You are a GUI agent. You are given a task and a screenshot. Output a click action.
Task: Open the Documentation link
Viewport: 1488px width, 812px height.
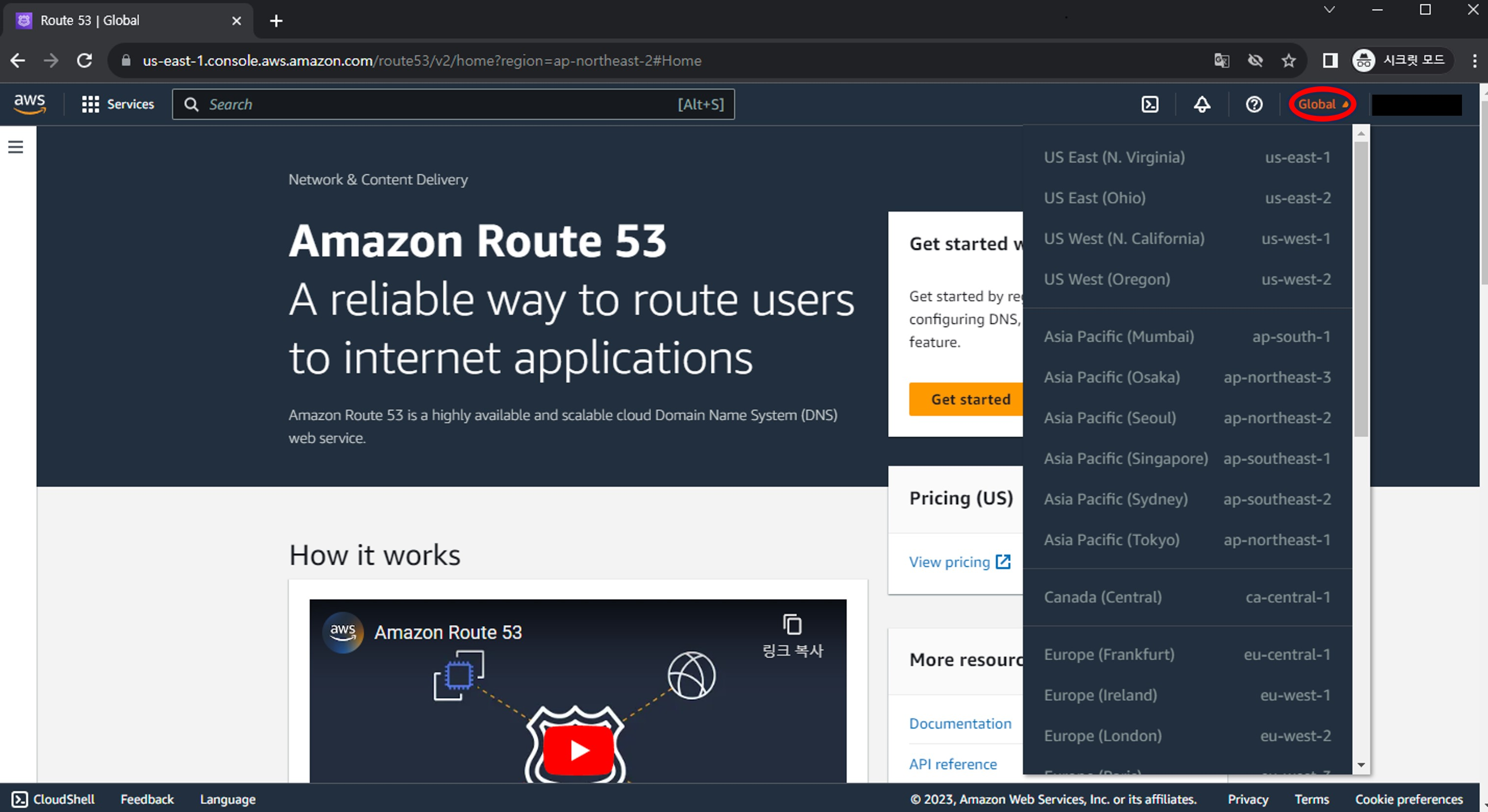[960, 724]
